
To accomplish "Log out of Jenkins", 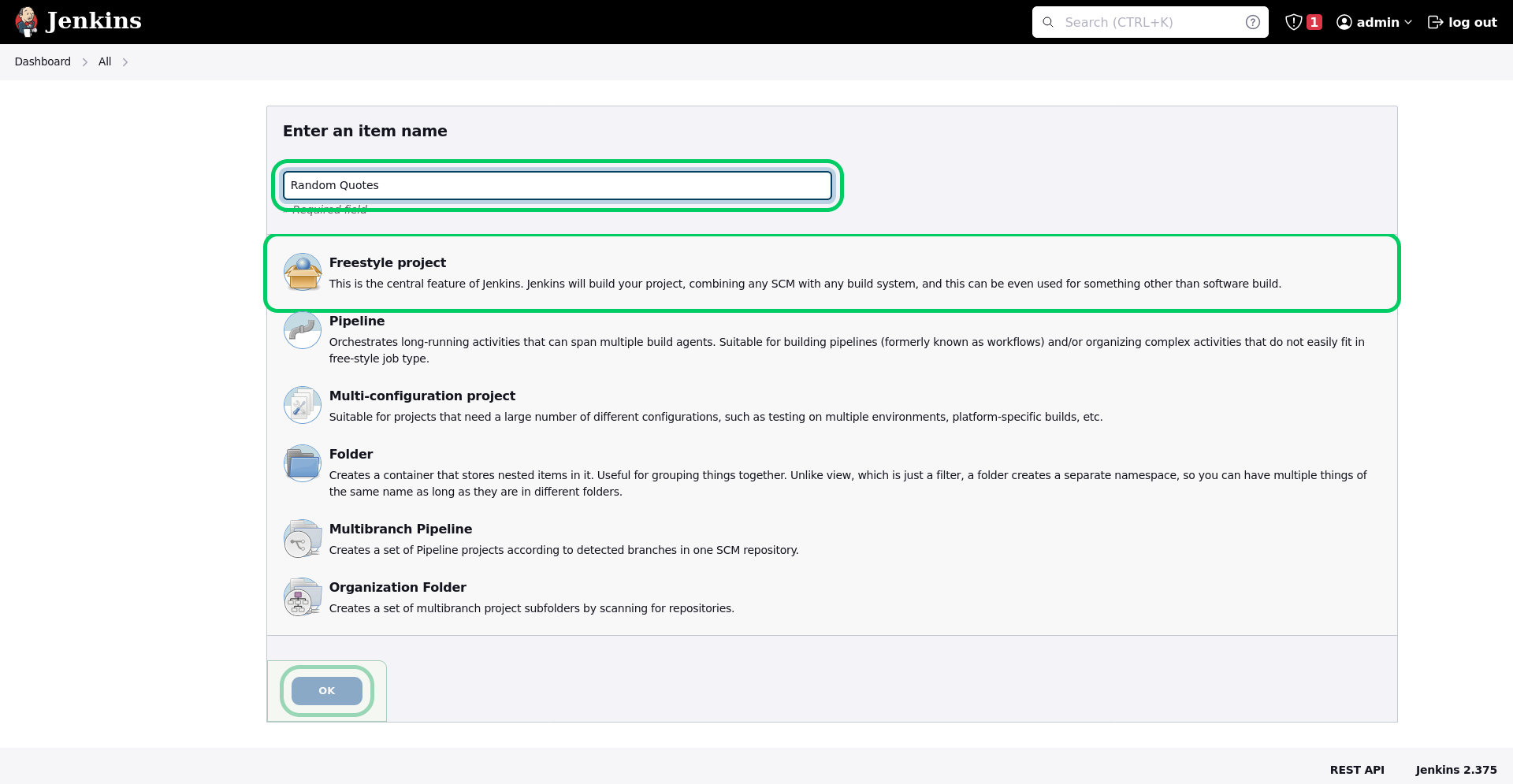I will [1463, 22].
